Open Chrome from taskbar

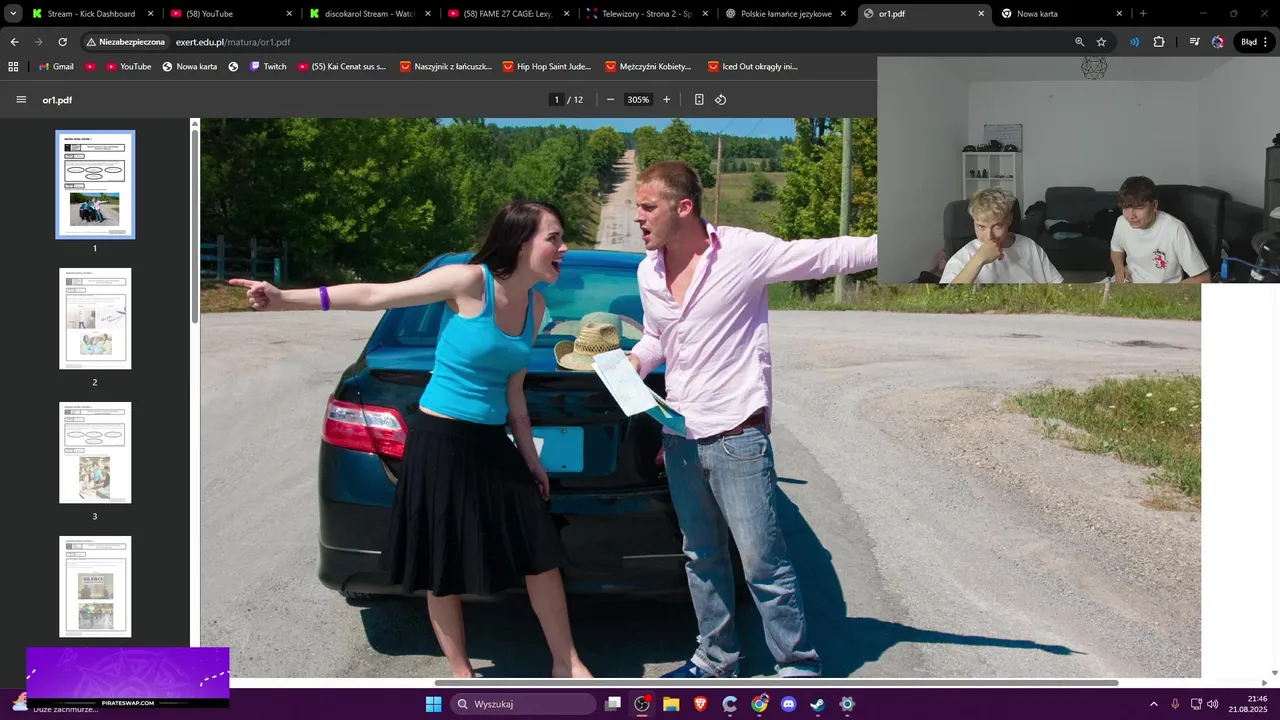point(760,704)
